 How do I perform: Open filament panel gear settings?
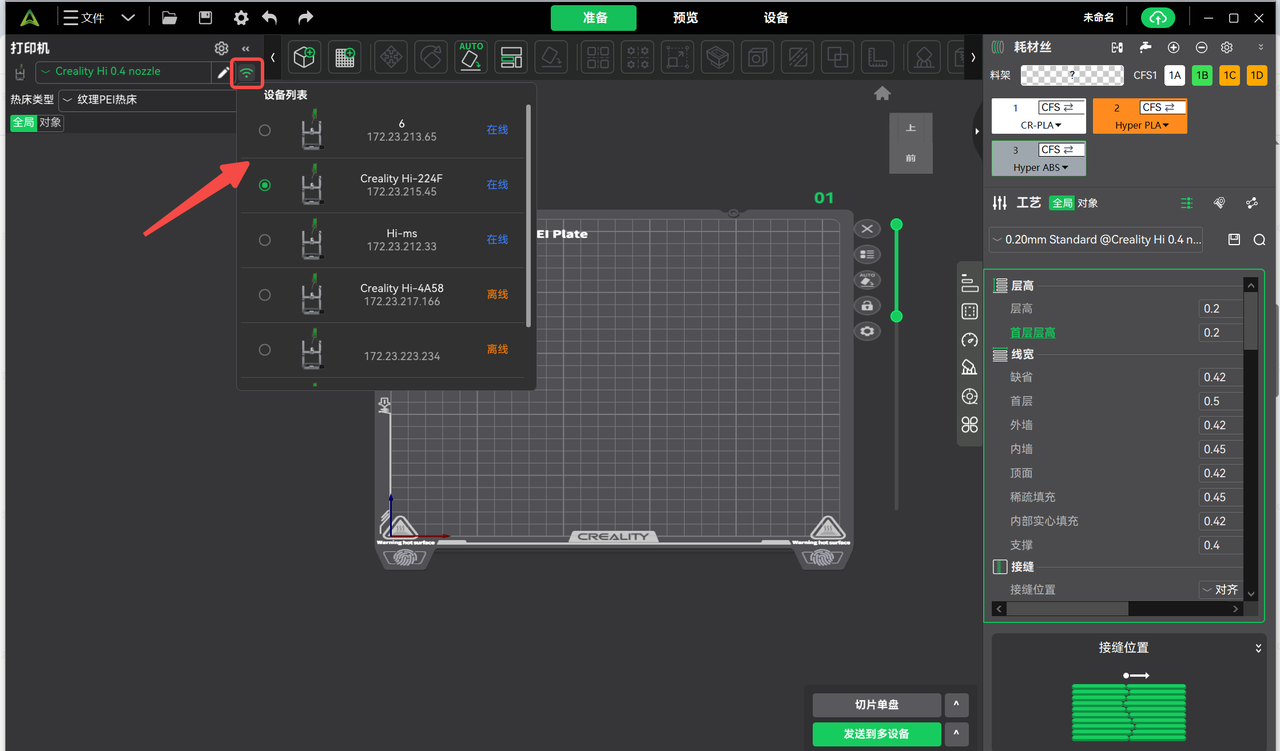[x=1227, y=48]
